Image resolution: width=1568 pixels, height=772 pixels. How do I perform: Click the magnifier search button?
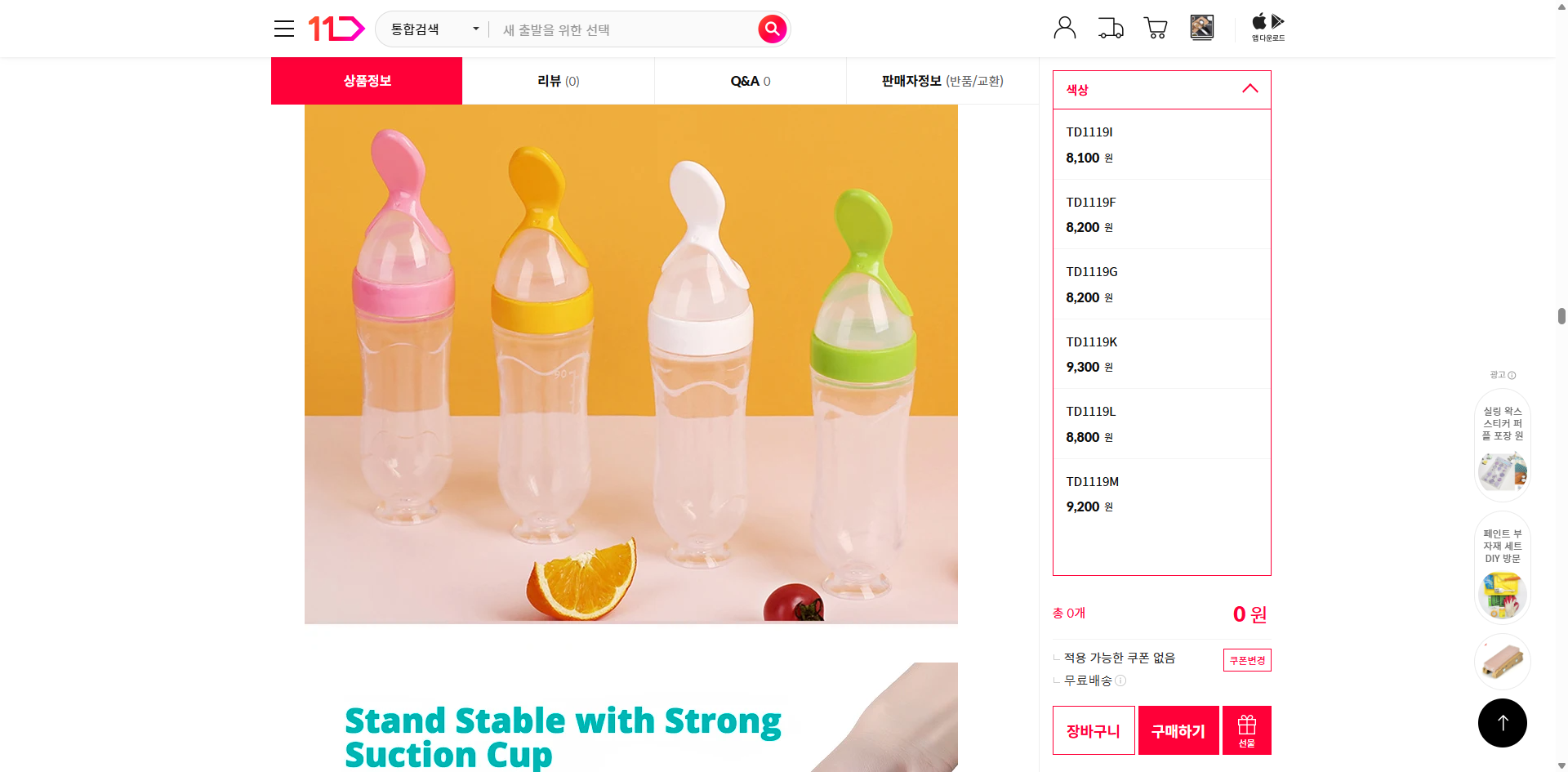pos(772,29)
